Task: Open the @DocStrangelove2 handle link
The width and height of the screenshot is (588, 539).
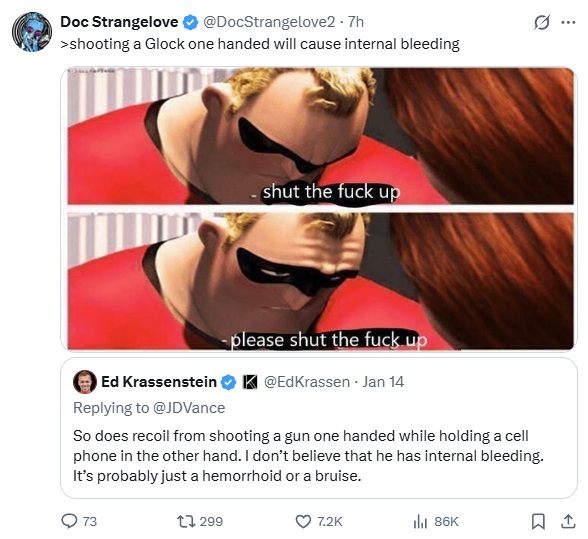Action: pos(269,22)
